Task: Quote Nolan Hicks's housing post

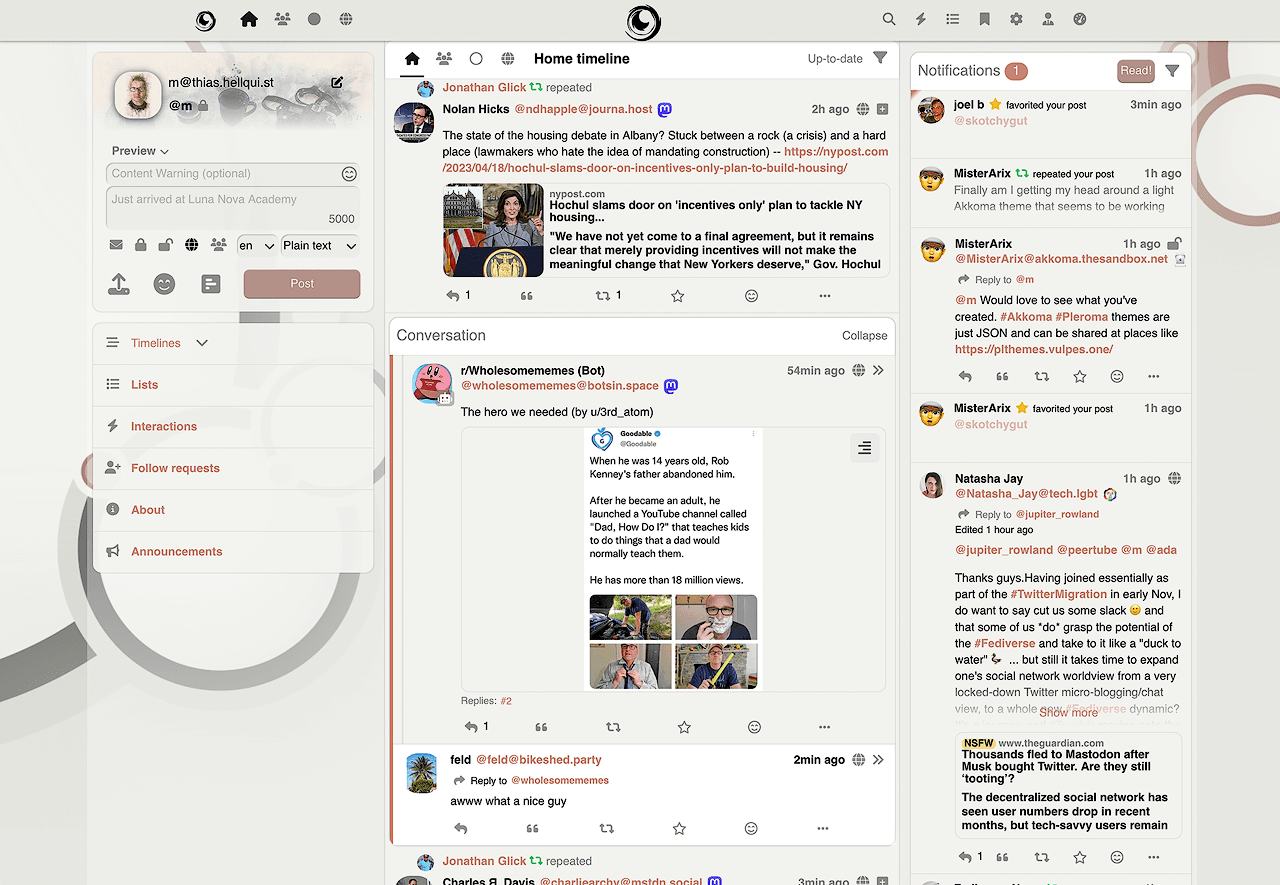Action: (527, 296)
